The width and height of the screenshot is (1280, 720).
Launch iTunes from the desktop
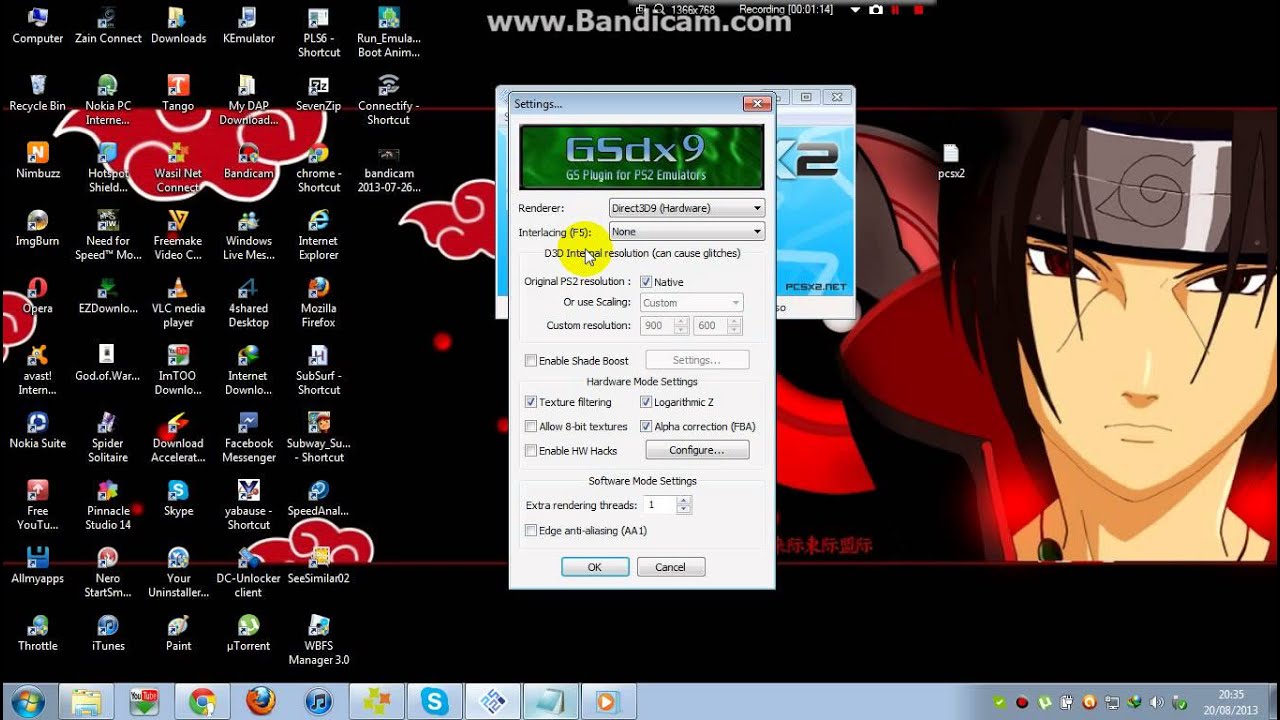pos(108,632)
